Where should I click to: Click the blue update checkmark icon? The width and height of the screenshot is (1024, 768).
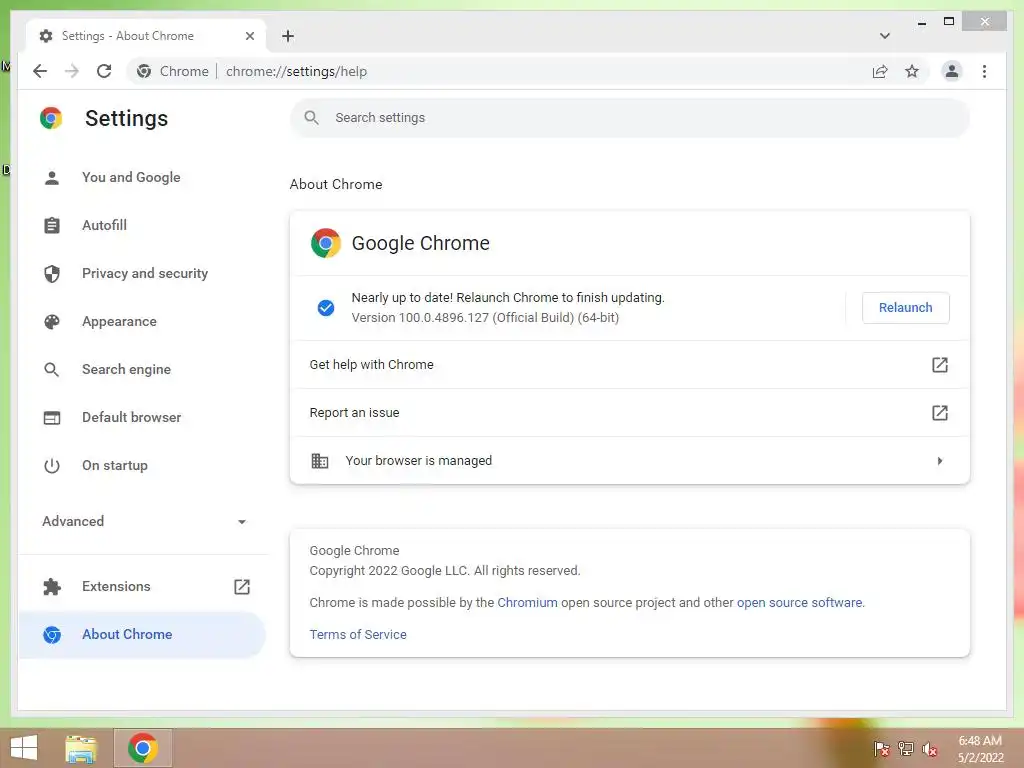(x=326, y=308)
